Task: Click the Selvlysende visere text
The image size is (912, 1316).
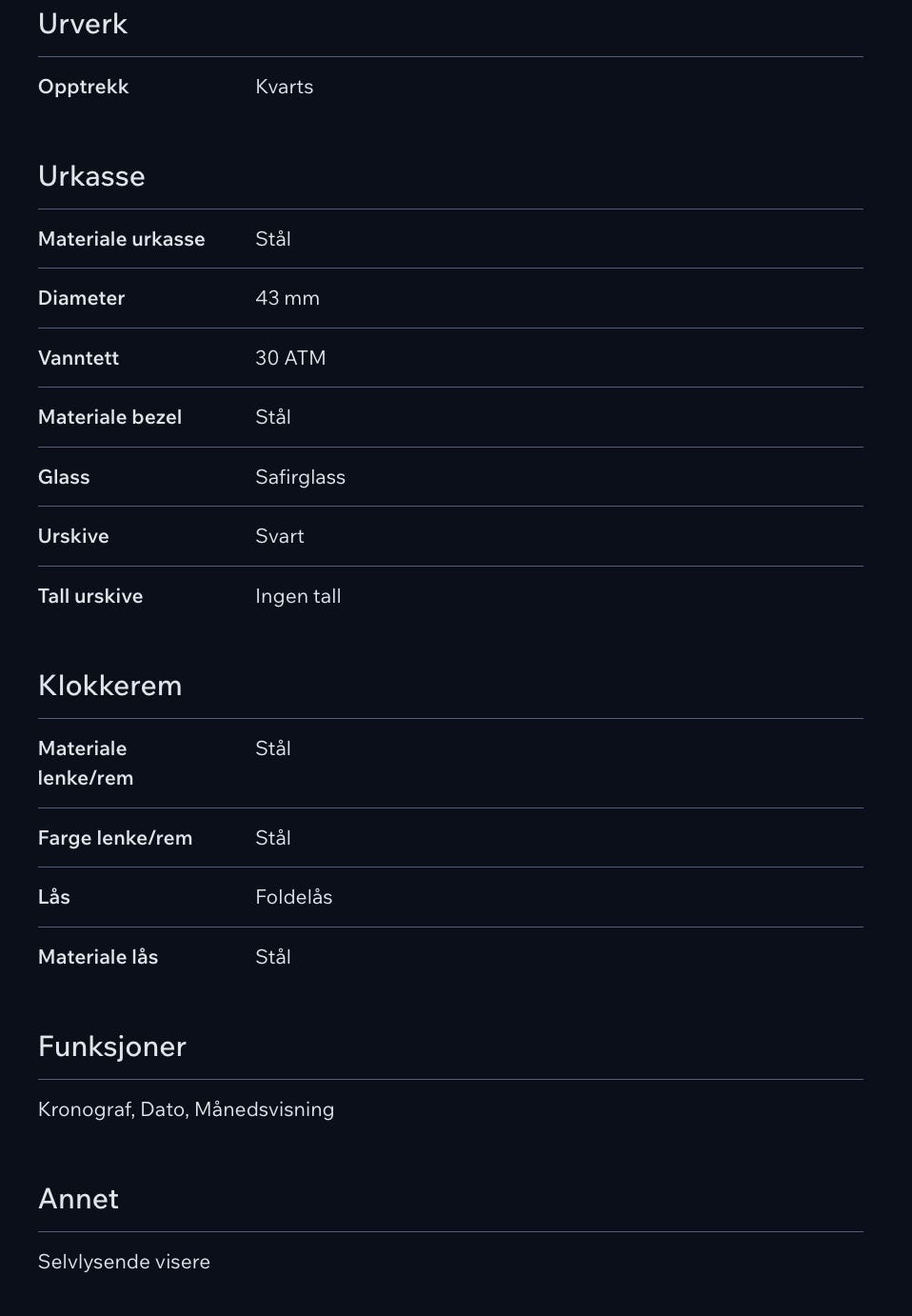Action: pos(124,1262)
